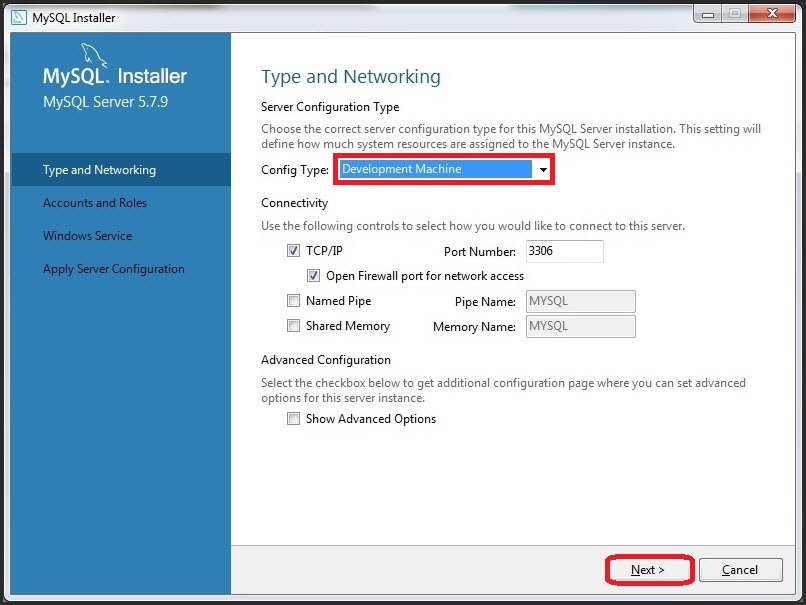Viewport: 806px width, 605px height.
Task: Select Type and Networking in sidebar
Action: [120, 170]
